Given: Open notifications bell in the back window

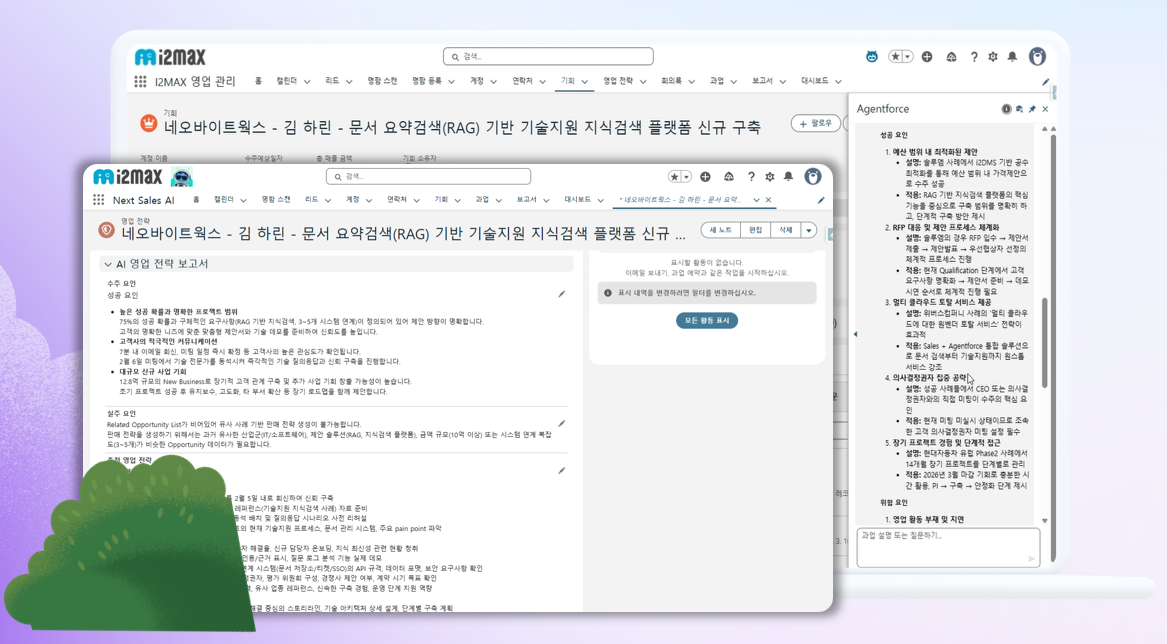Looking at the screenshot, I should point(1012,57).
